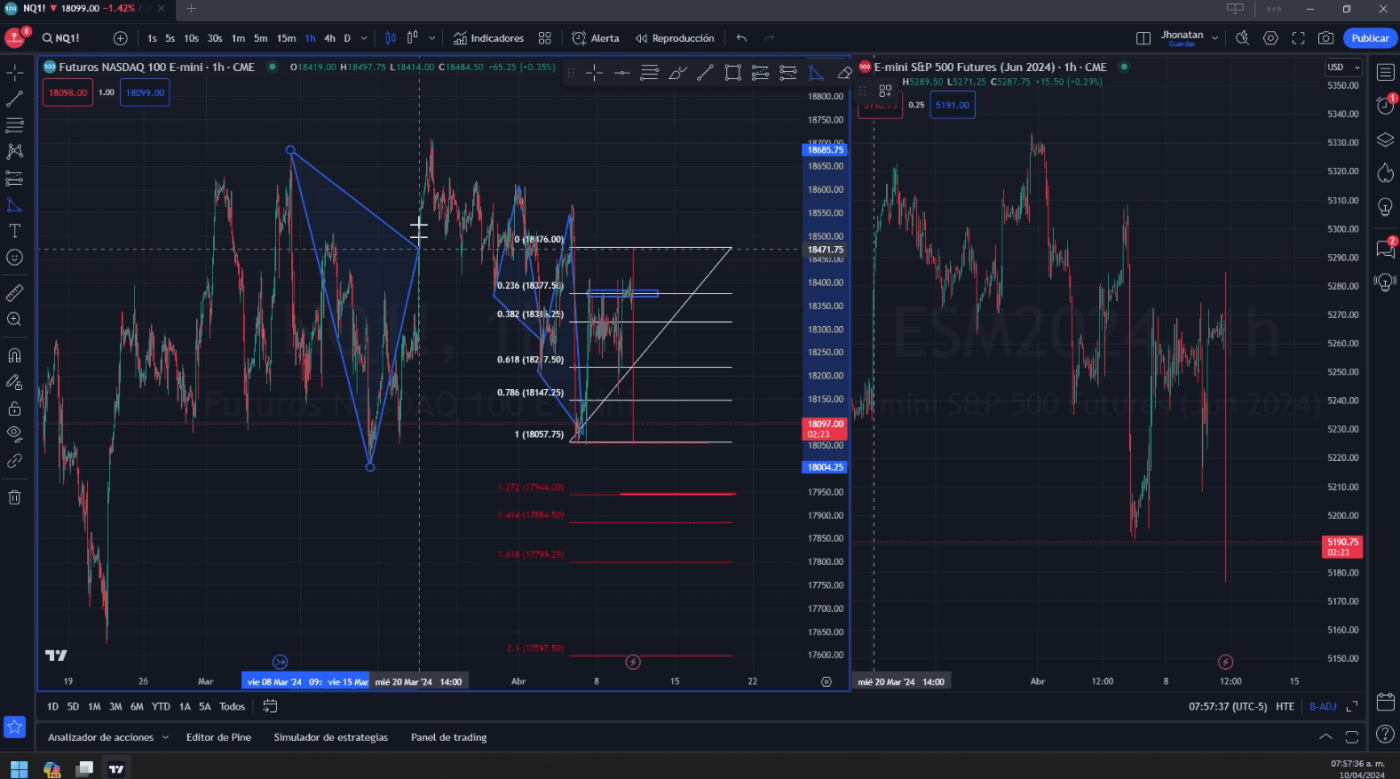
Task: Open the Editor de Pine tab
Action: tap(218, 737)
